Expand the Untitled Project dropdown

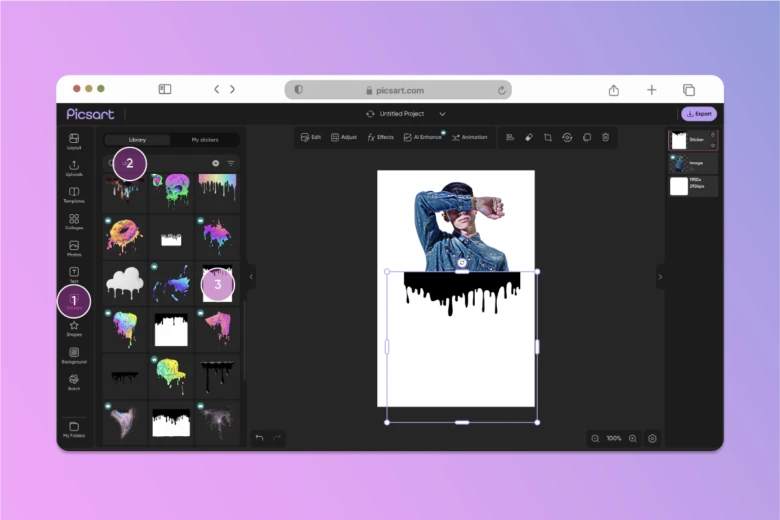click(x=442, y=114)
